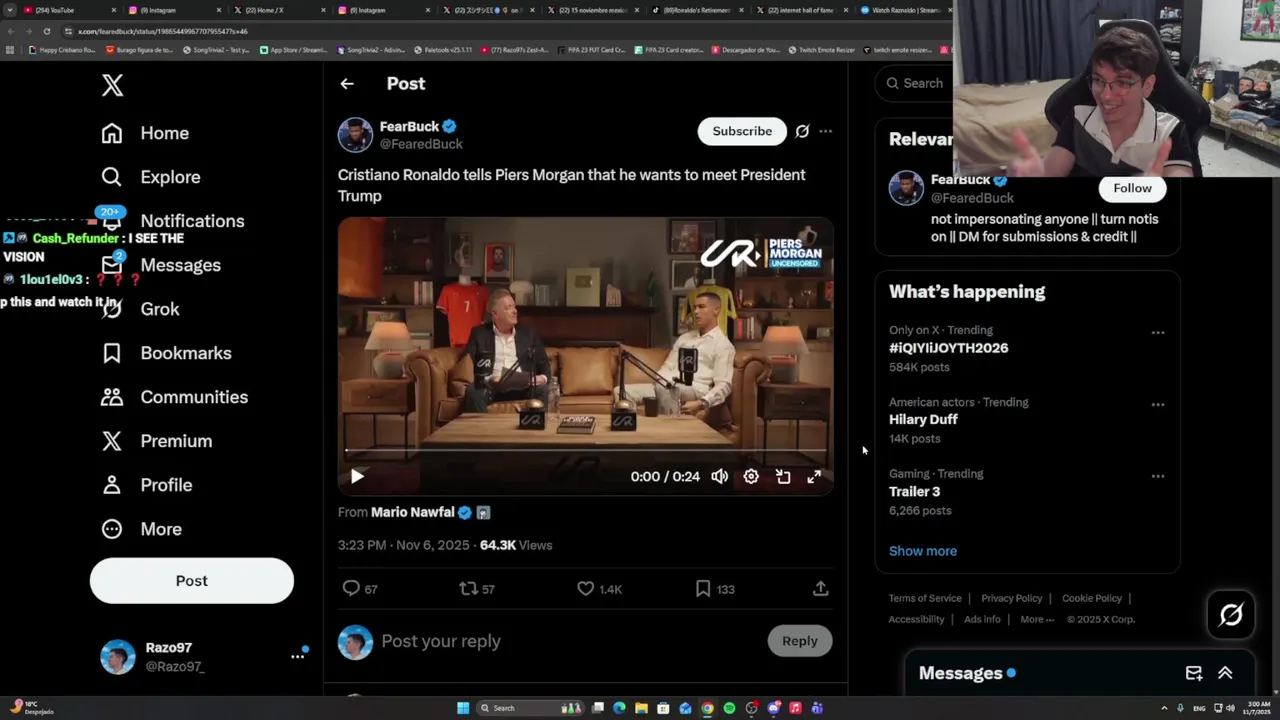Open Discord from the taskbar
1280x720 pixels.
(773, 708)
